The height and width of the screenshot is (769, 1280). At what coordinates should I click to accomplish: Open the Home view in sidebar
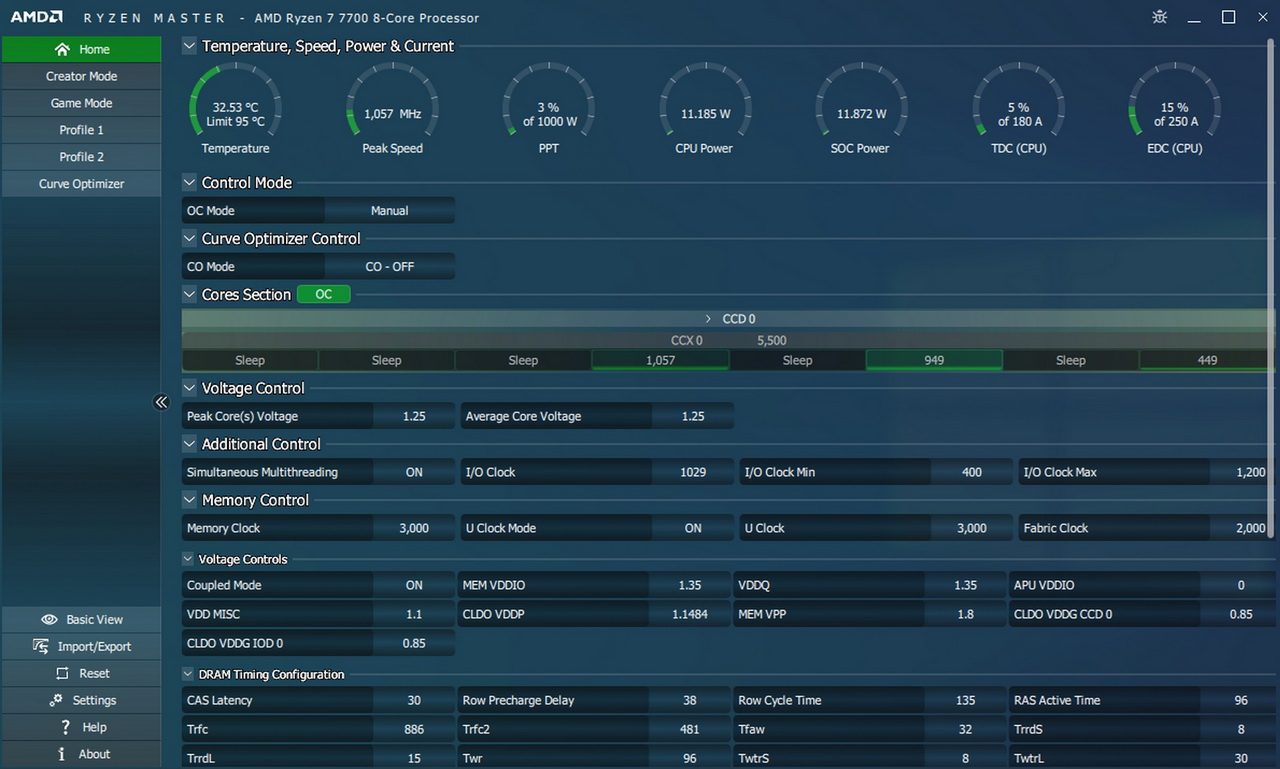click(81, 49)
